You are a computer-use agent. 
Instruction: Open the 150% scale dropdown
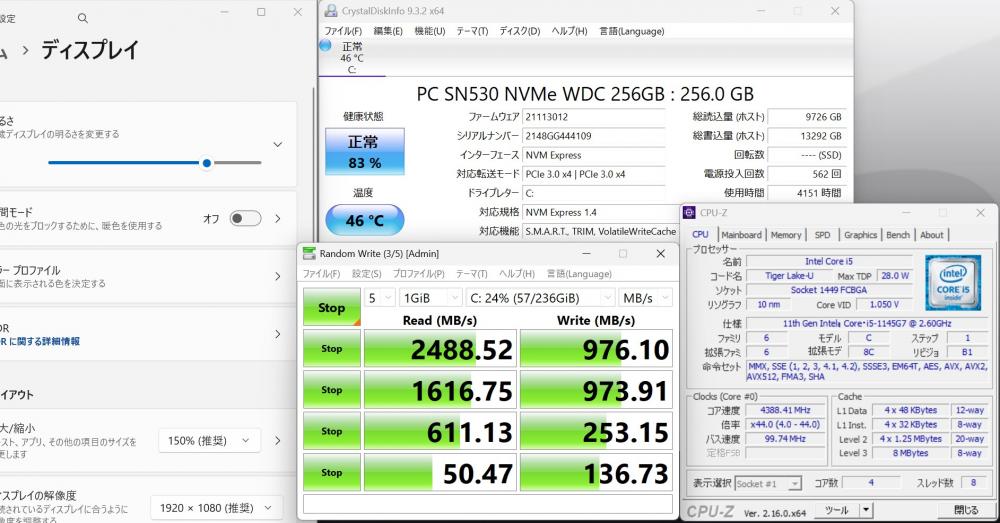click(x=209, y=441)
